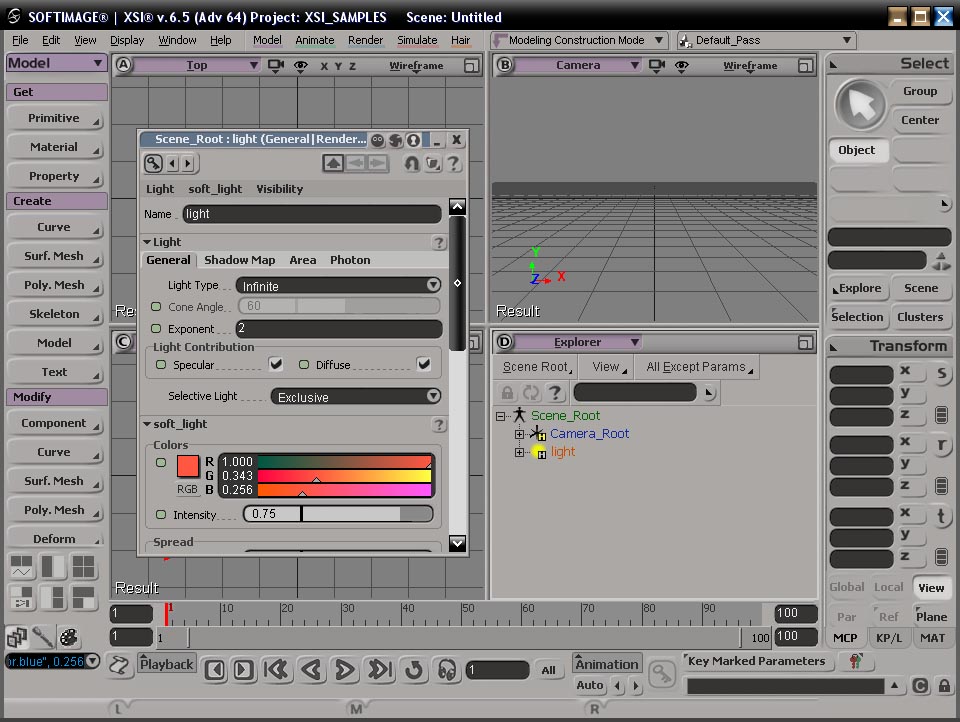
Task: Go to next property page arrow
Action: click(188, 164)
